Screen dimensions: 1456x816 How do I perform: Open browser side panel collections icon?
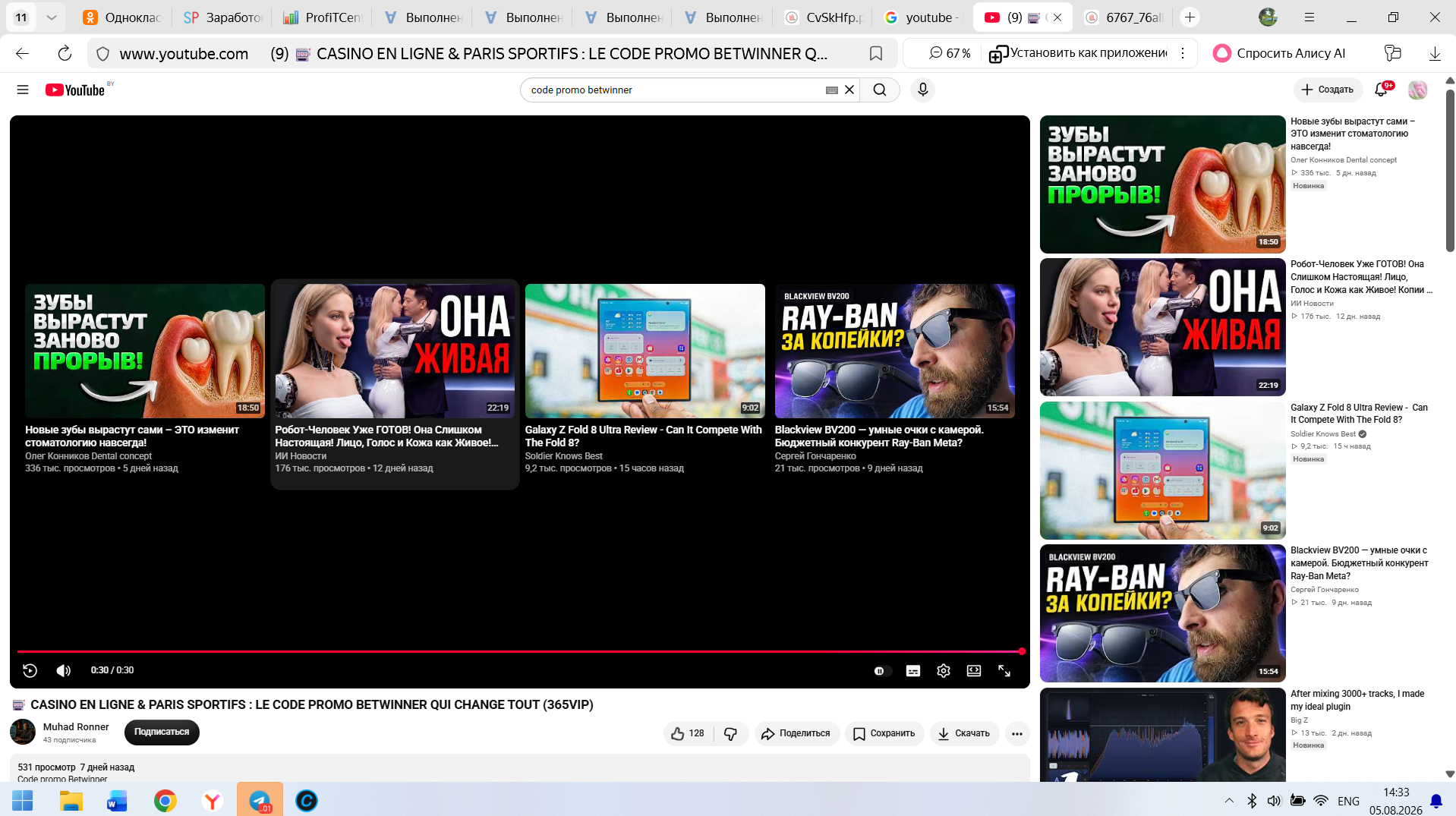tap(1392, 53)
